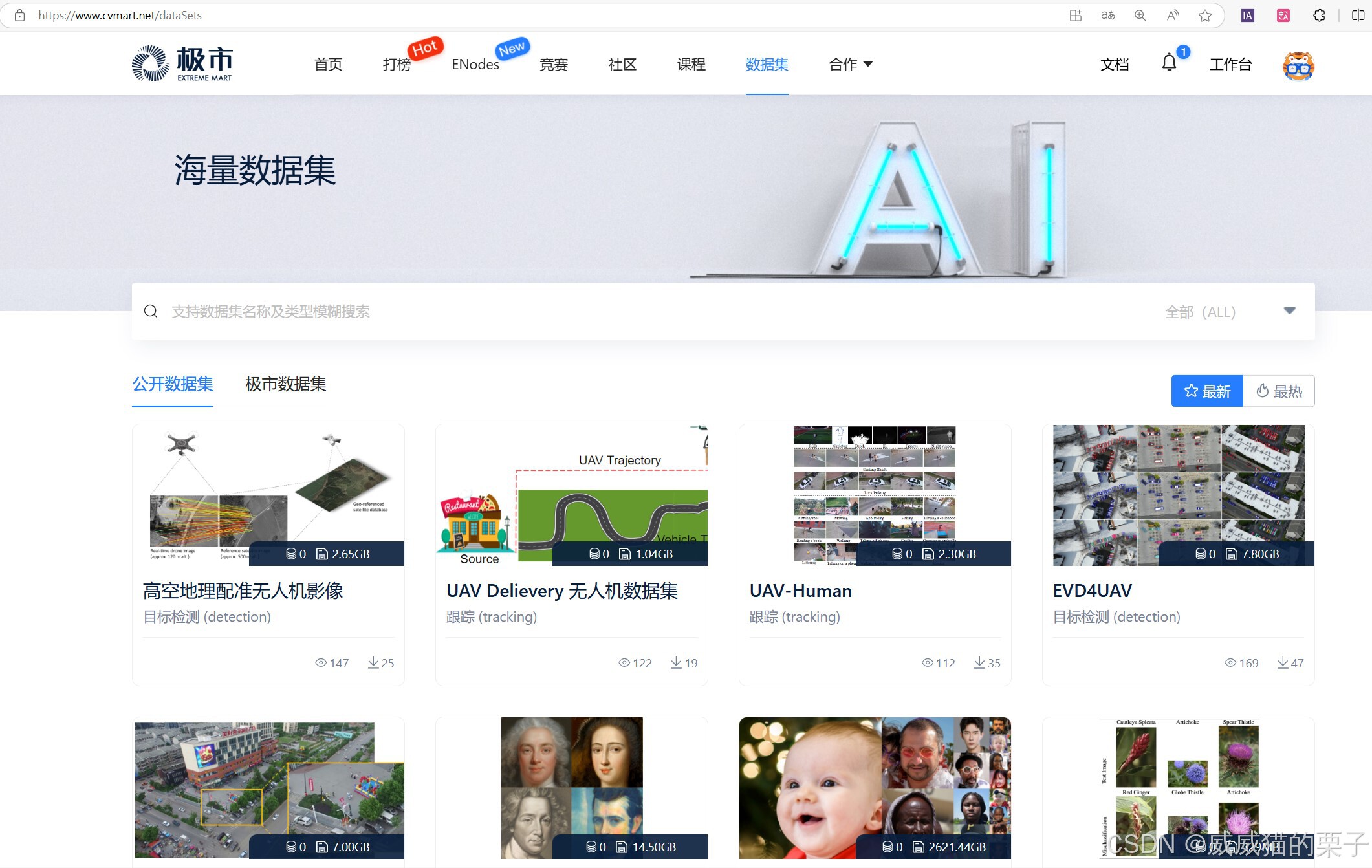Open browser split screen icon

1358,16
